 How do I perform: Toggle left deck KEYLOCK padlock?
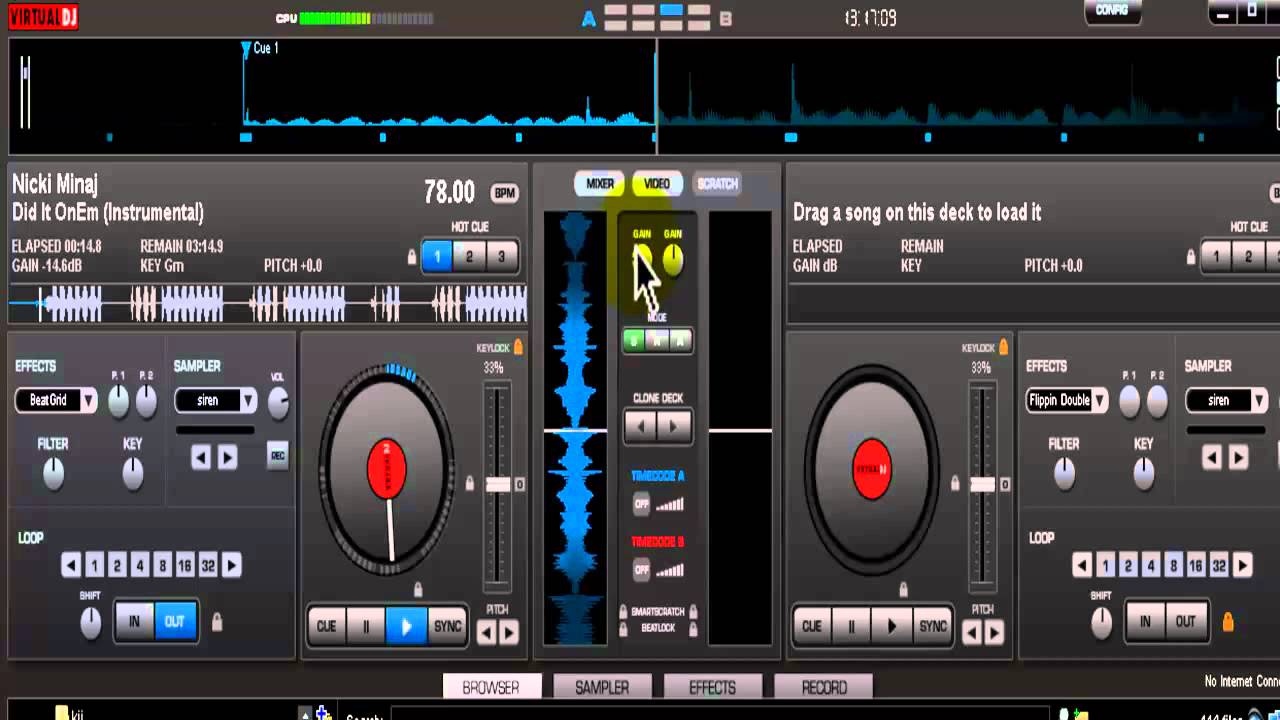pyautogui.click(x=518, y=348)
